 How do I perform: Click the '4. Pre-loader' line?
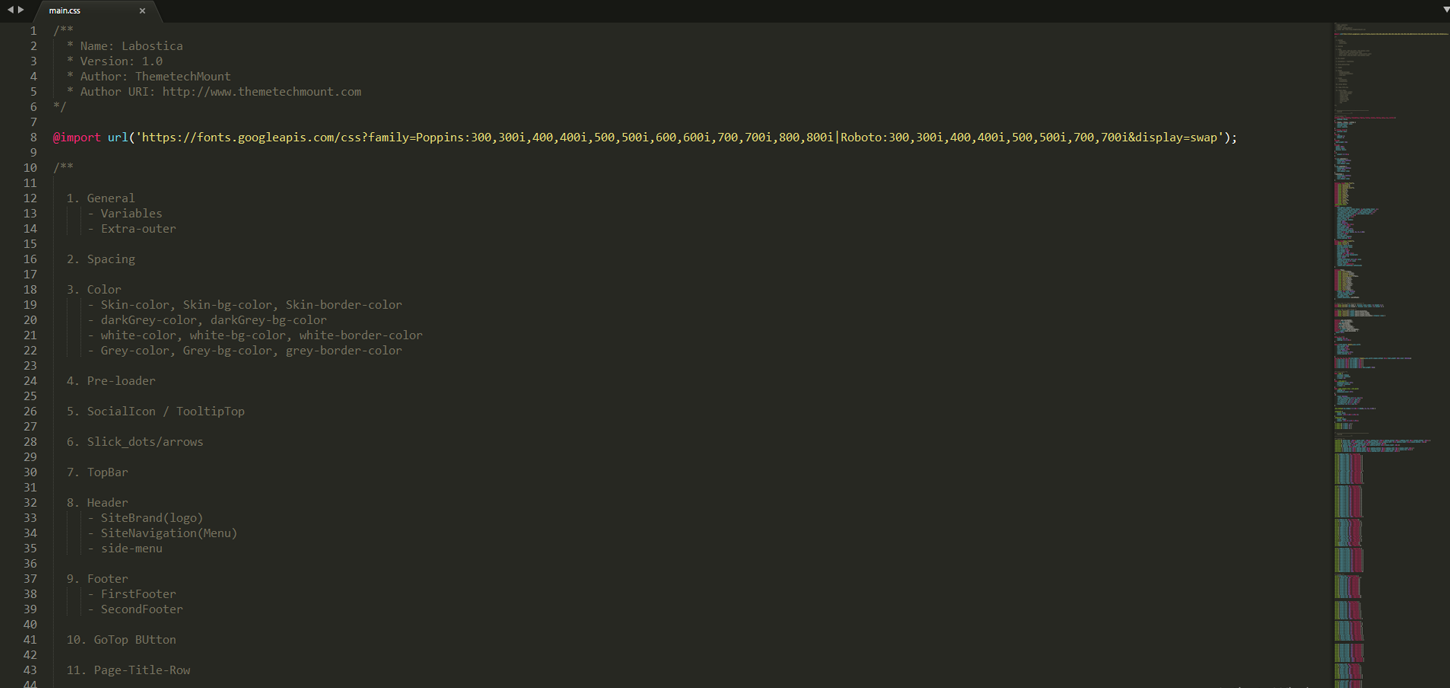(111, 381)
